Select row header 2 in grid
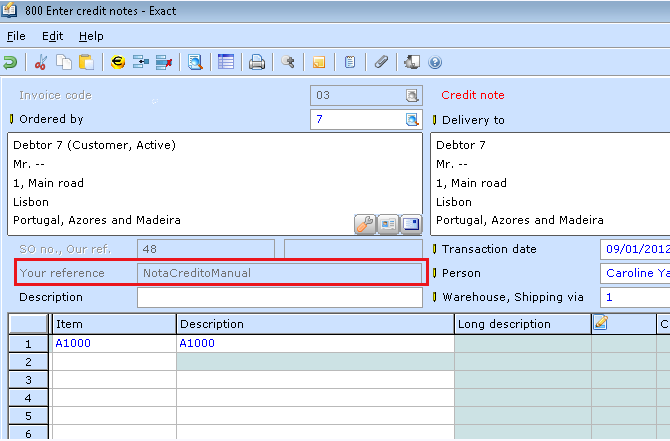 28,362
